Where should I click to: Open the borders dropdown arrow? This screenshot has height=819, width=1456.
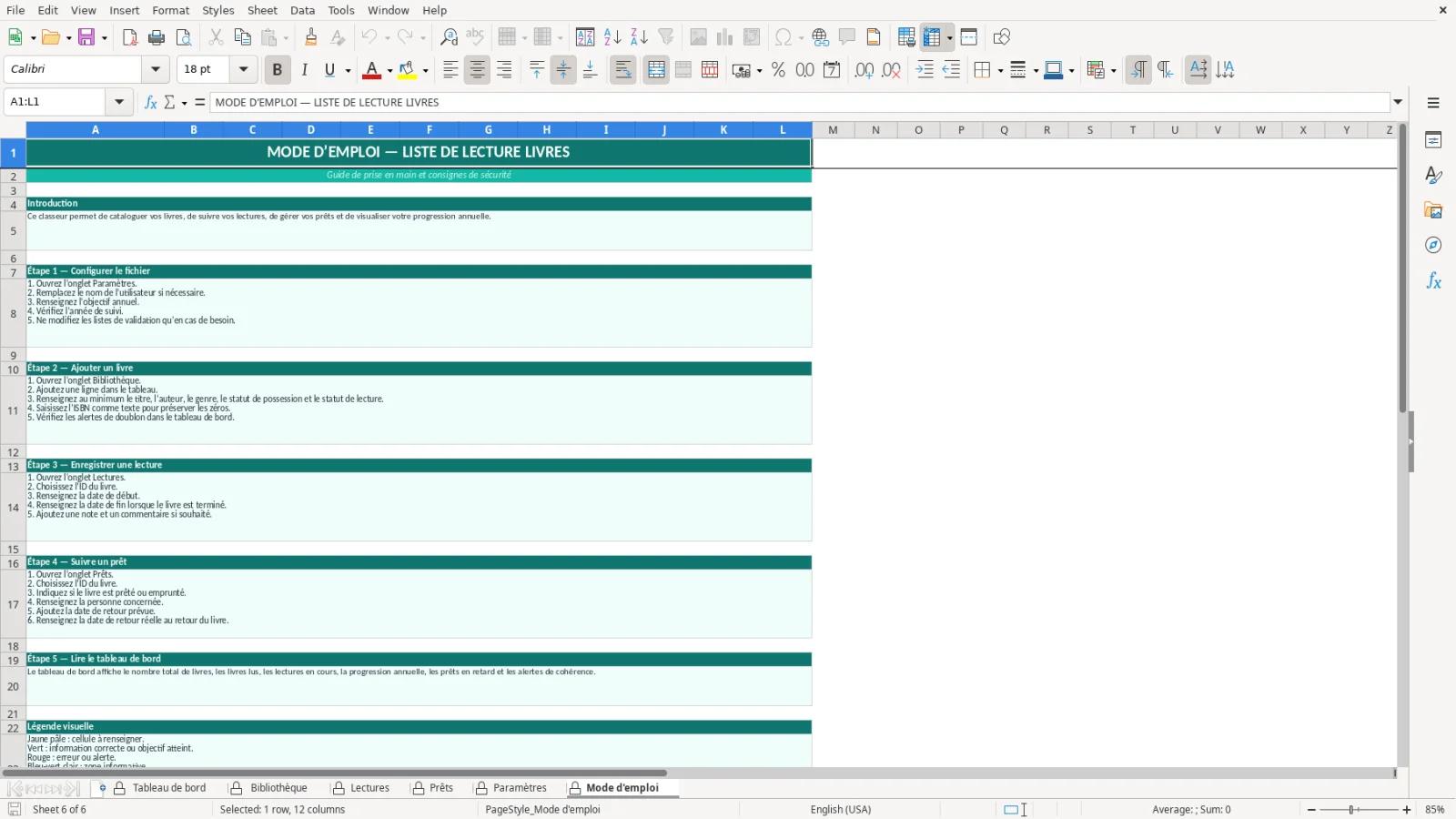[1000, 70]
